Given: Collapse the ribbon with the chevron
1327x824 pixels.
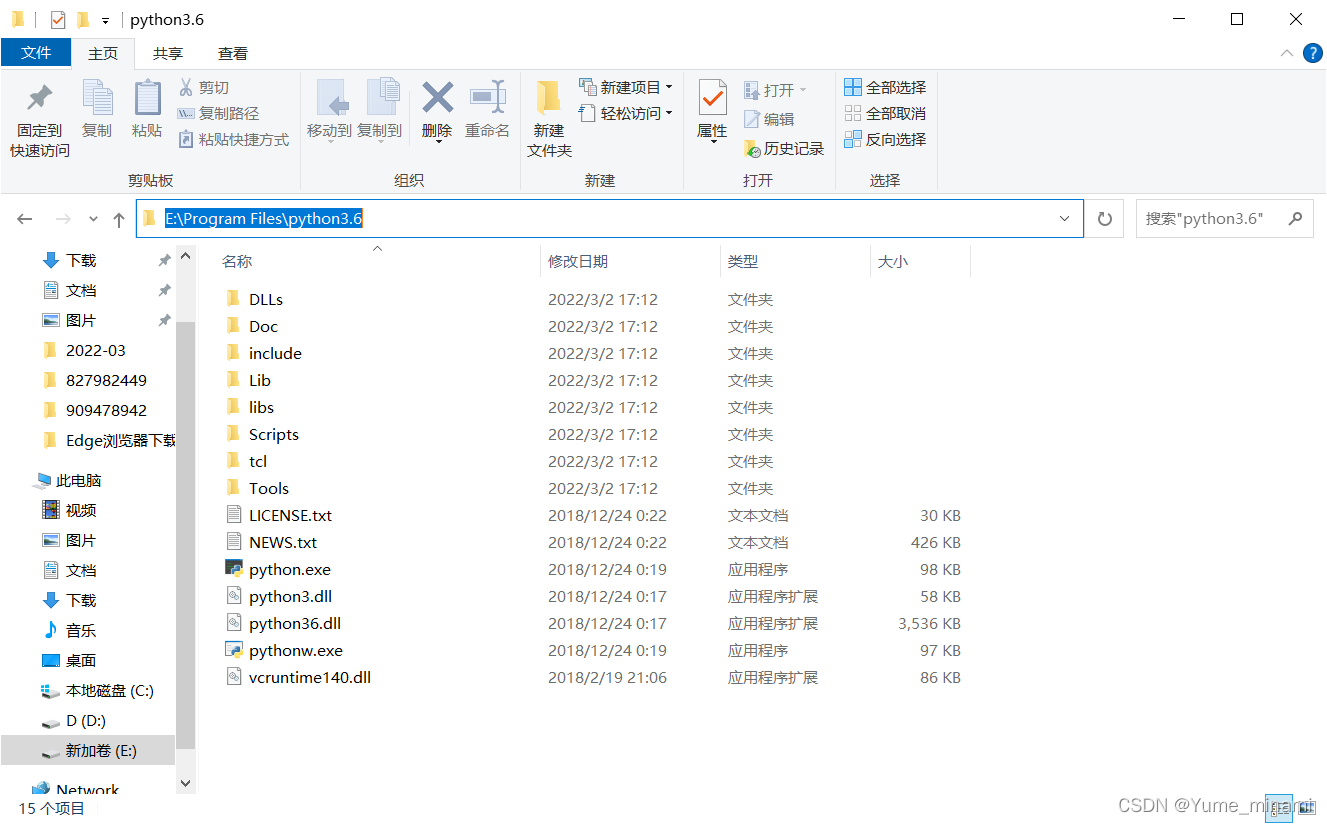Looking at the screenshot, I should (1287, 53).
